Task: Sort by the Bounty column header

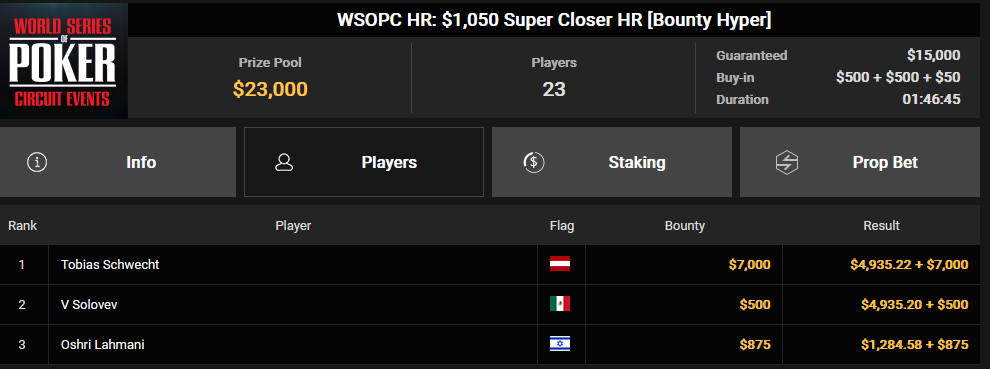Action: (x=684, y=226)
